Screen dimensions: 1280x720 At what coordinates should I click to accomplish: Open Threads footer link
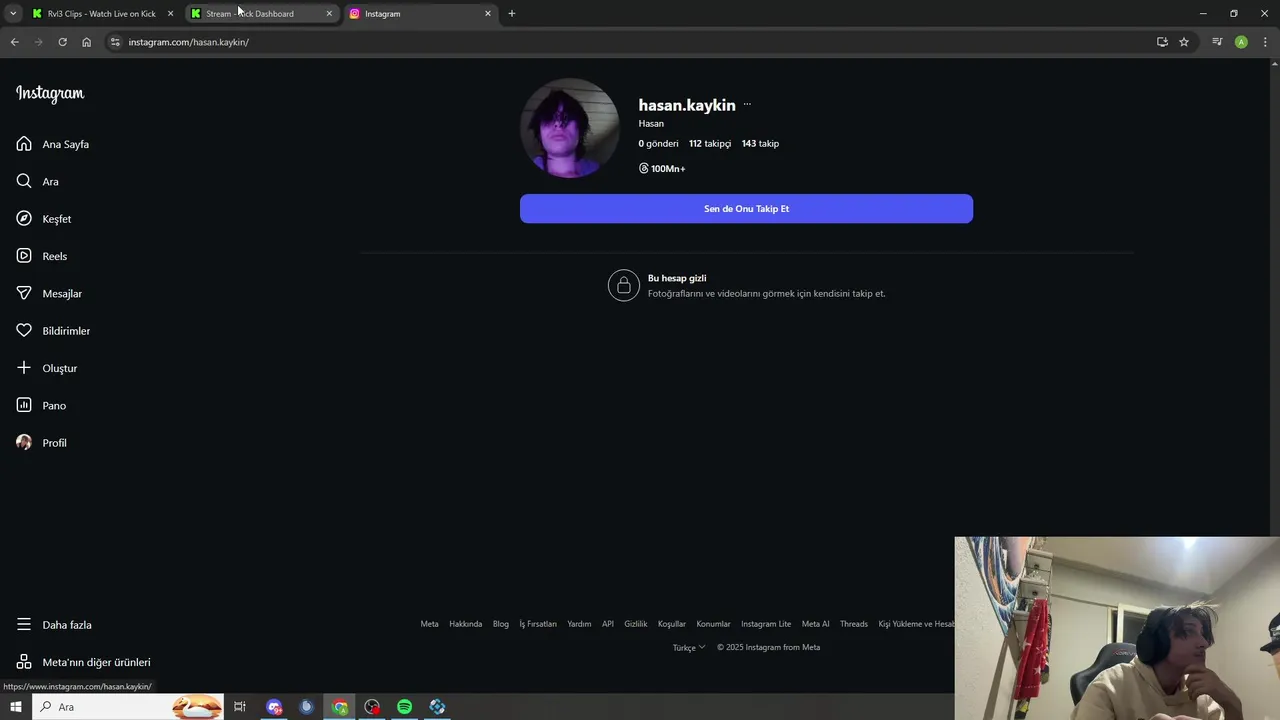pos(854,624)
